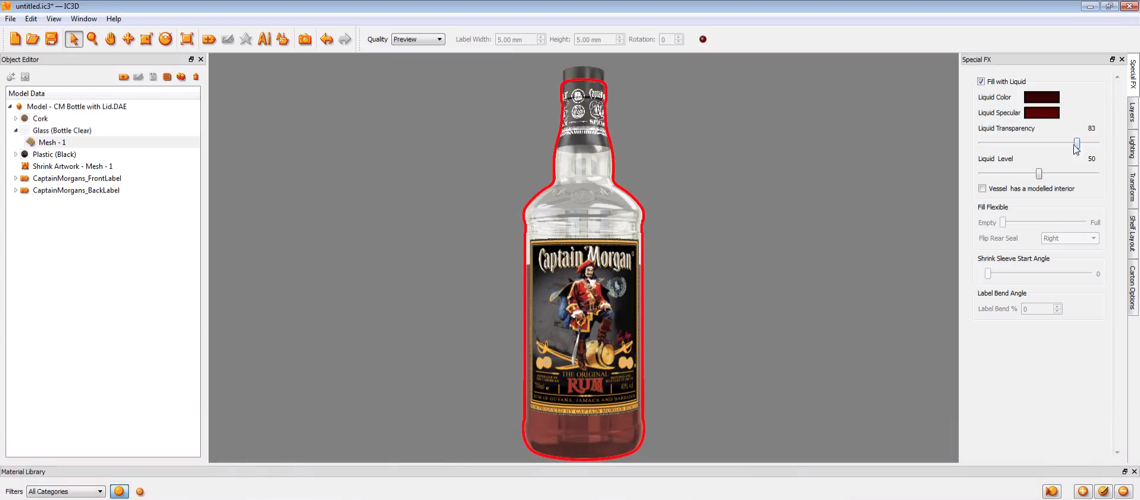The image size is (1140, 500).
Task: Click the Liquid Specular swatch
Action: pos(1041,113)
